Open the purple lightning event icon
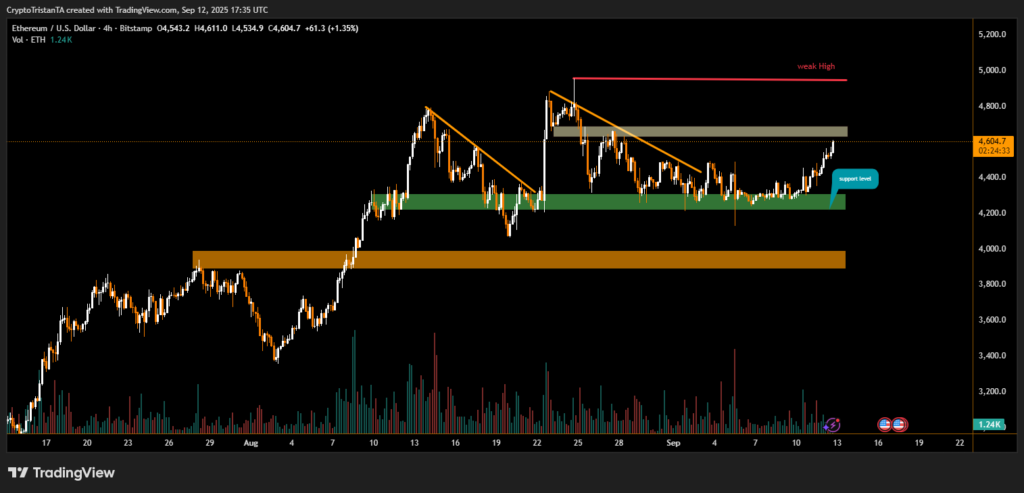This screenshot has height=493, width=1024. pyautogui.click(x=832, y=425)
